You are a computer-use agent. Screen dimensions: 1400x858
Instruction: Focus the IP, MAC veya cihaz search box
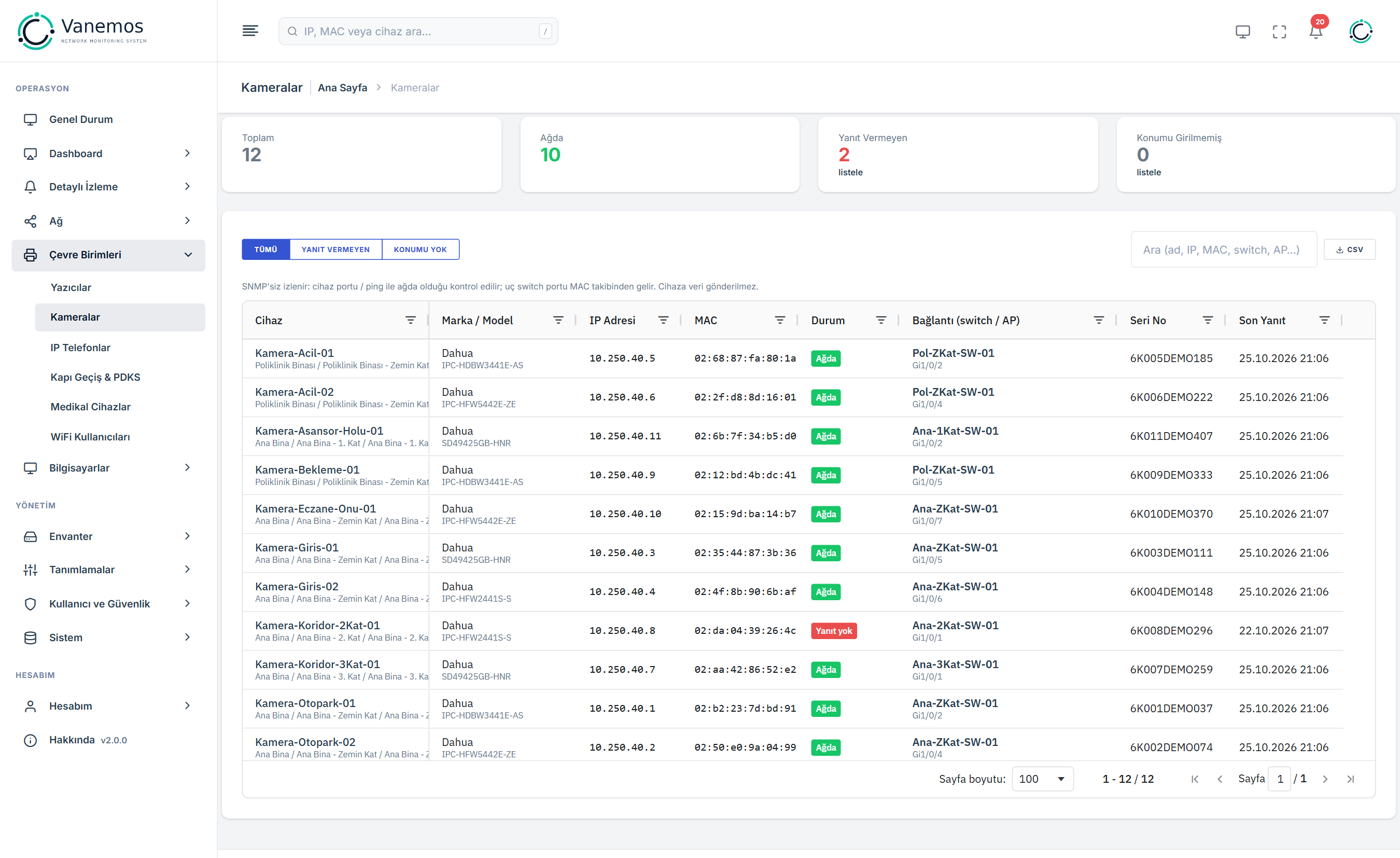pos(417,31)
